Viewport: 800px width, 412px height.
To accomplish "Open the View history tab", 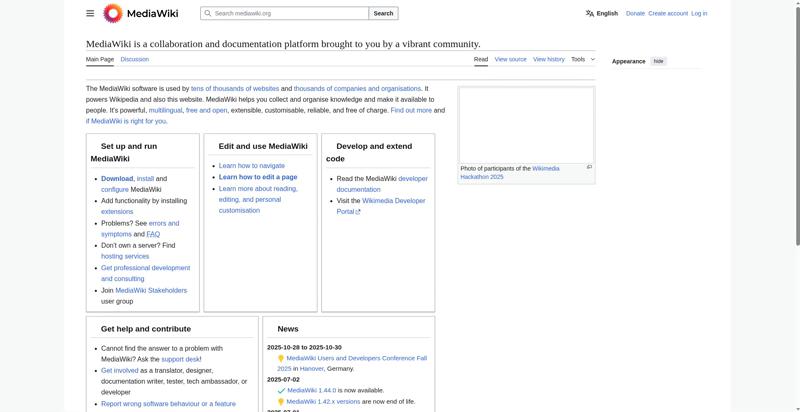I will tap(549, 59).
